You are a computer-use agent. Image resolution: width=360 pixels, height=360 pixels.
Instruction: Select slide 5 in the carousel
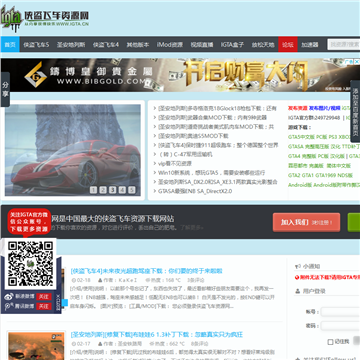click(x=132, y=190)
